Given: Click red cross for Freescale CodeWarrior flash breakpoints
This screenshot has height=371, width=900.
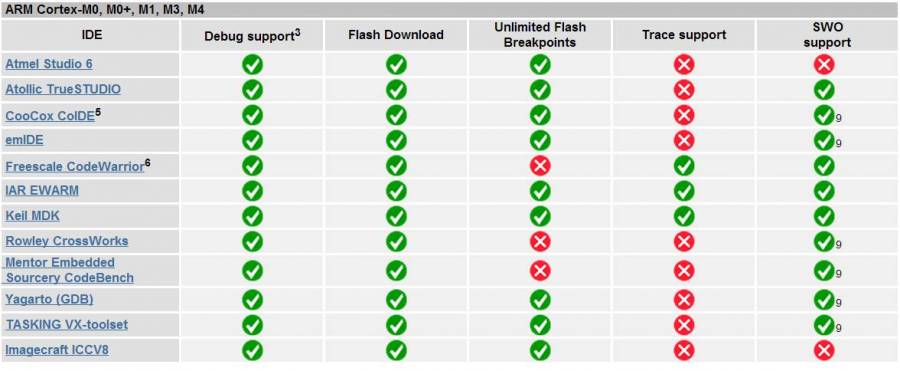Looking at the screenshot, I should tap(540, 166).
